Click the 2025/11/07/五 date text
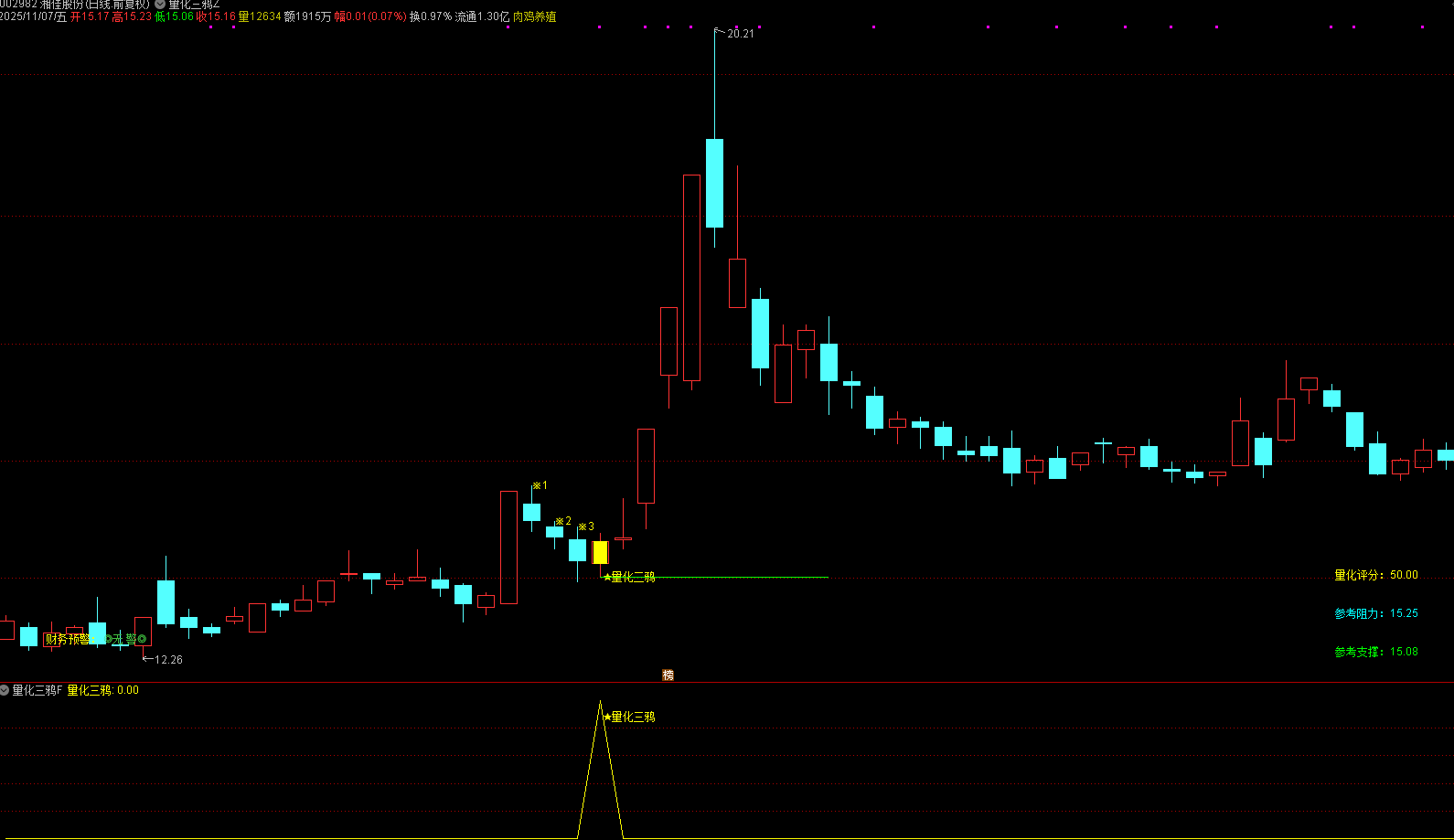The width and height of the screenshot is (1454, 840). (x=33, y=16)
